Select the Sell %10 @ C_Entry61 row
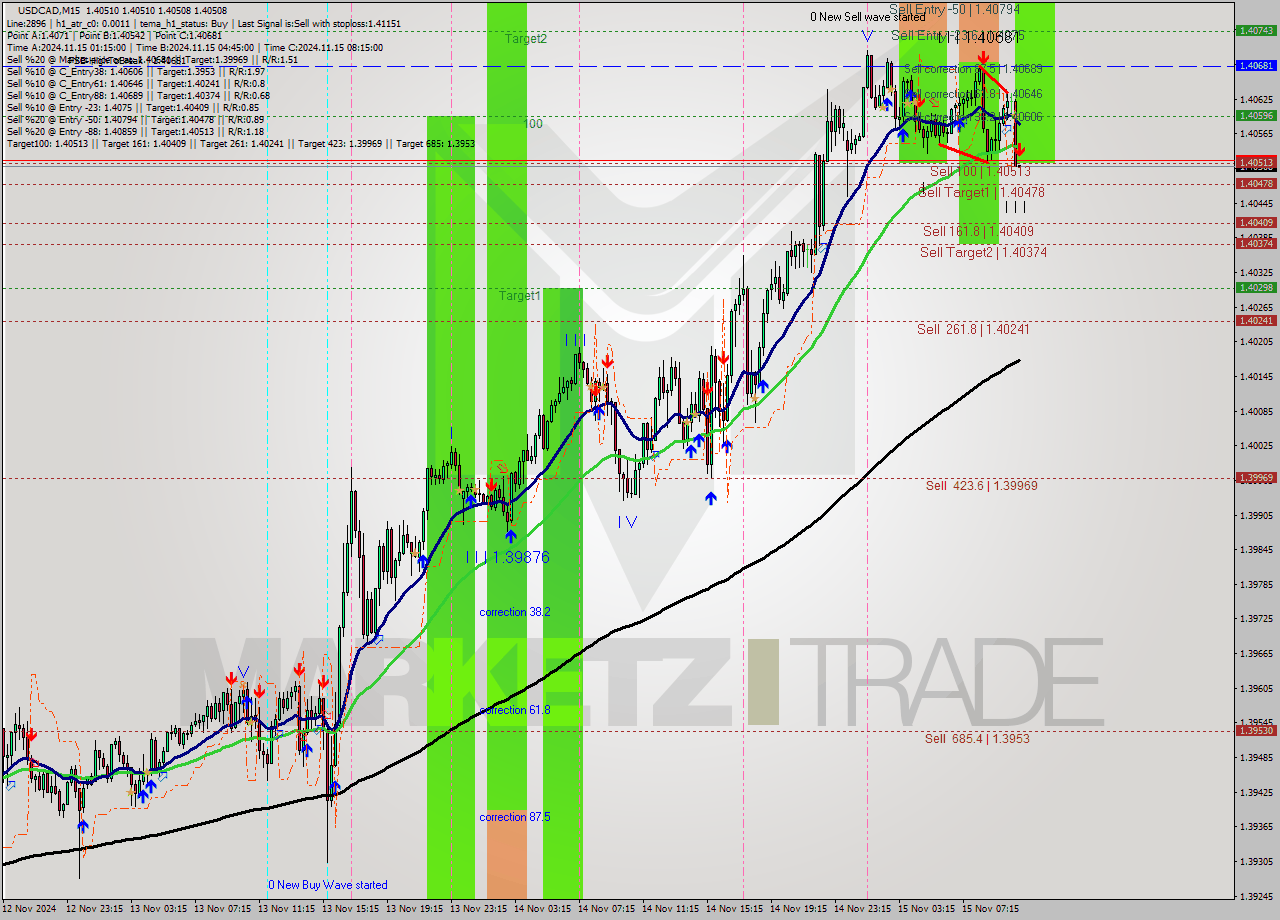This screenshot has height=920, width=1280. click(135, 83)
